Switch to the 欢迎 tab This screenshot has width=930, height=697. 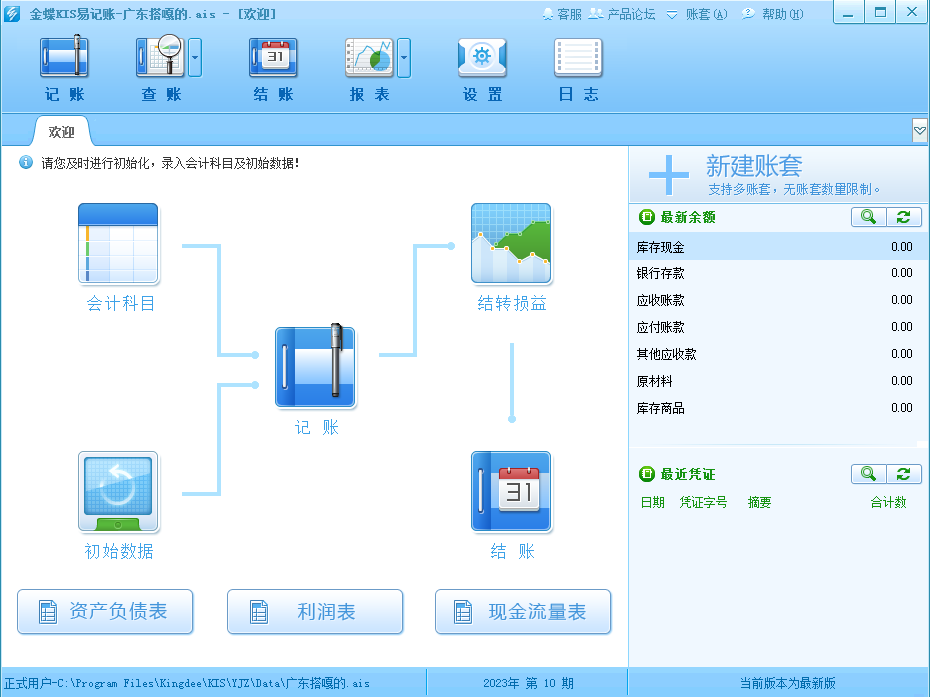point(62,132)
